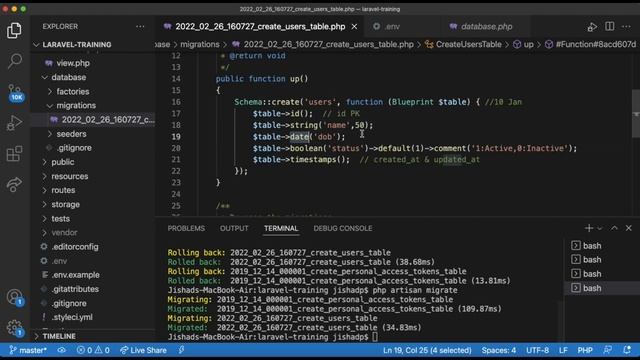Open the Extensions view

pyautogui.click(x=14, y=153)
